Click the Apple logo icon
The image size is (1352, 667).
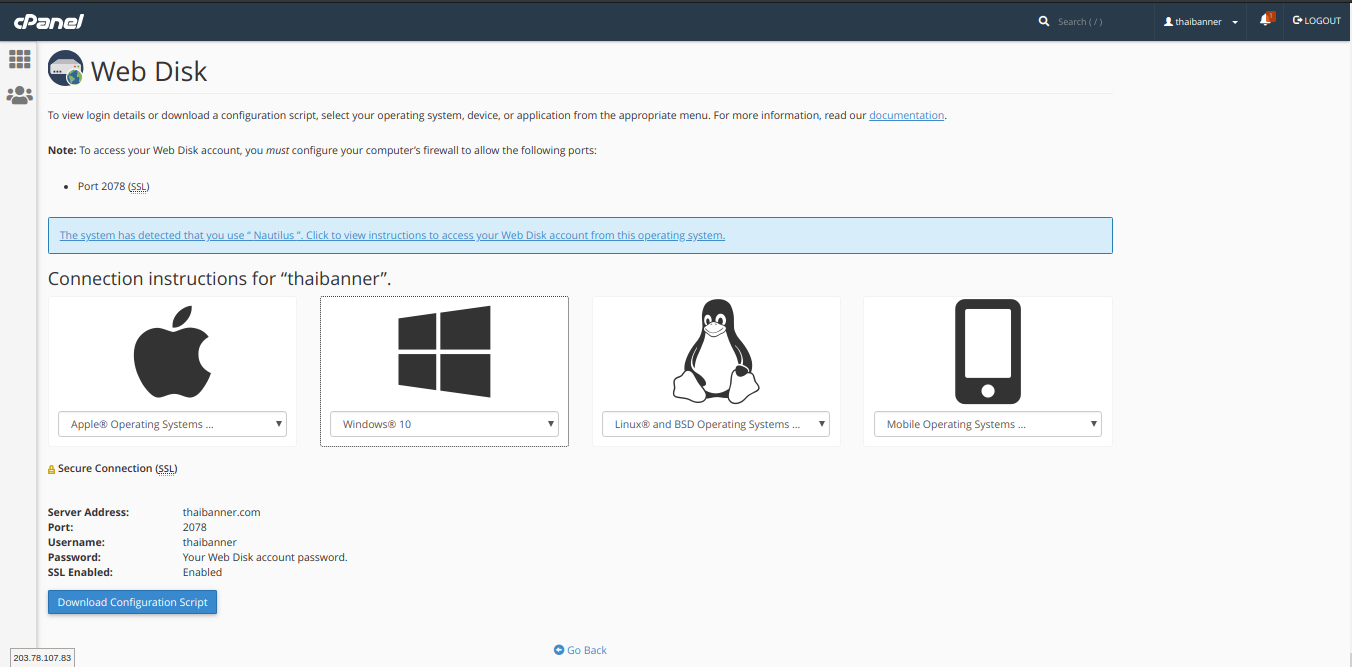172,352
